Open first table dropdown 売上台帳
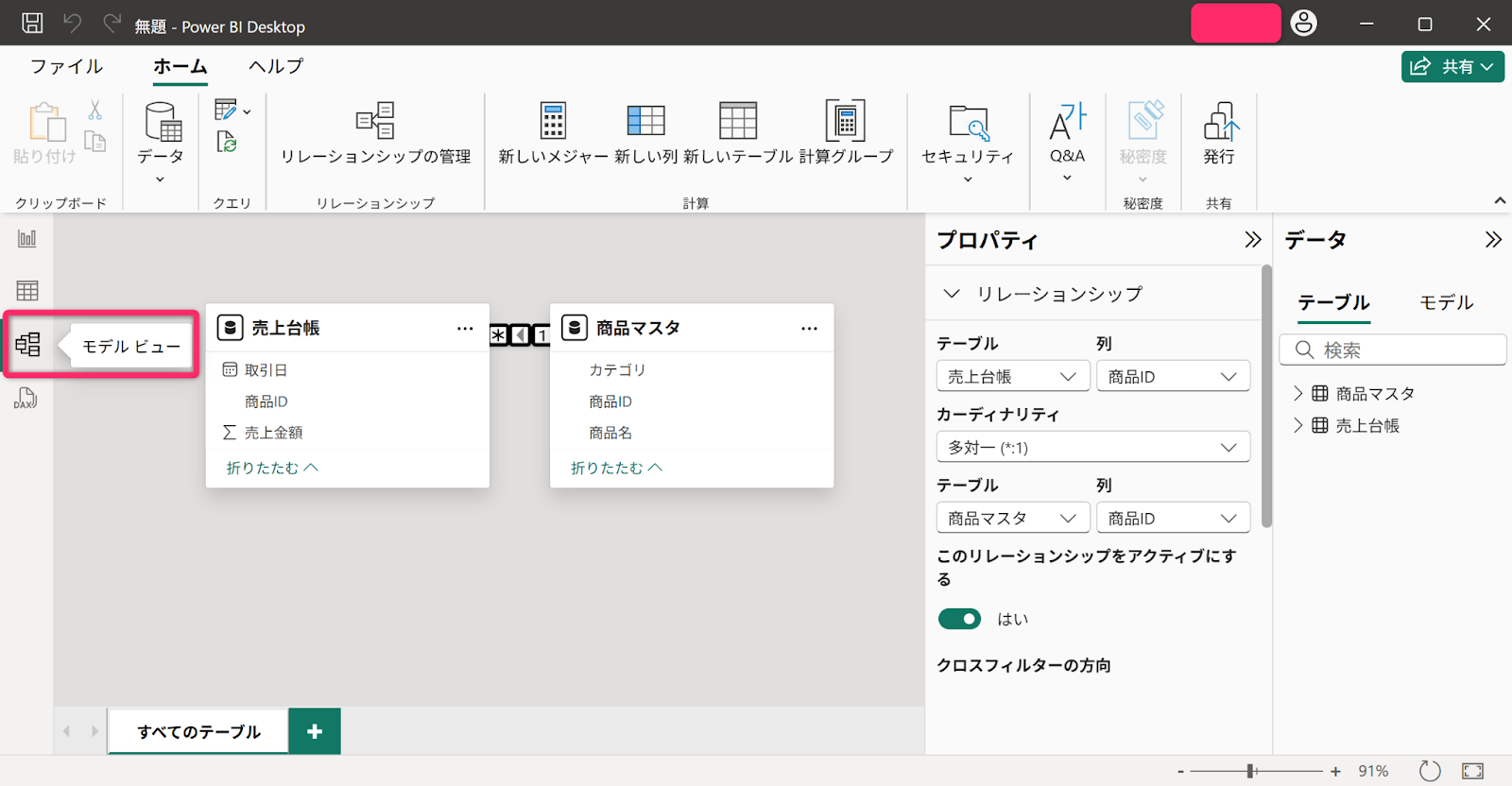 [1012, 376]
